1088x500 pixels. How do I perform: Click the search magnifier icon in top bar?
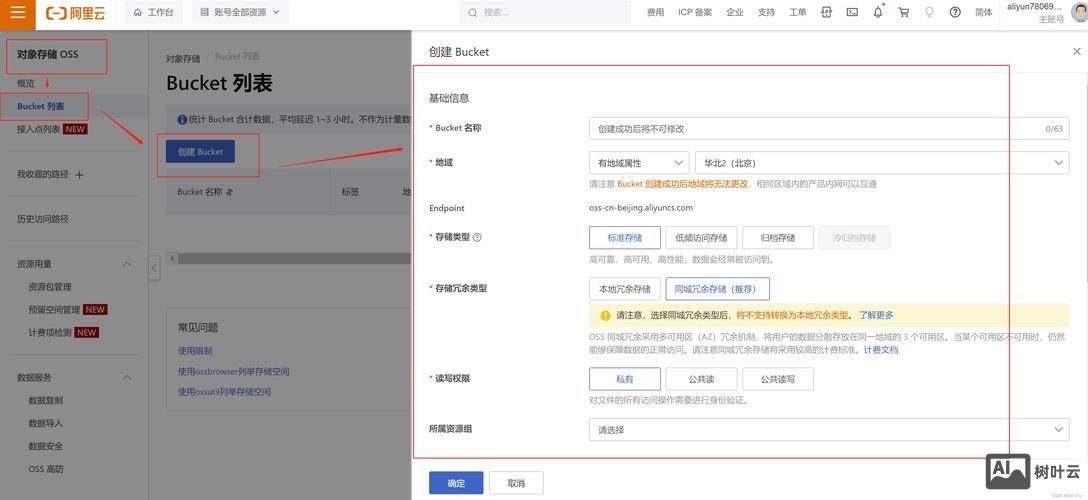tap(473, 12)
